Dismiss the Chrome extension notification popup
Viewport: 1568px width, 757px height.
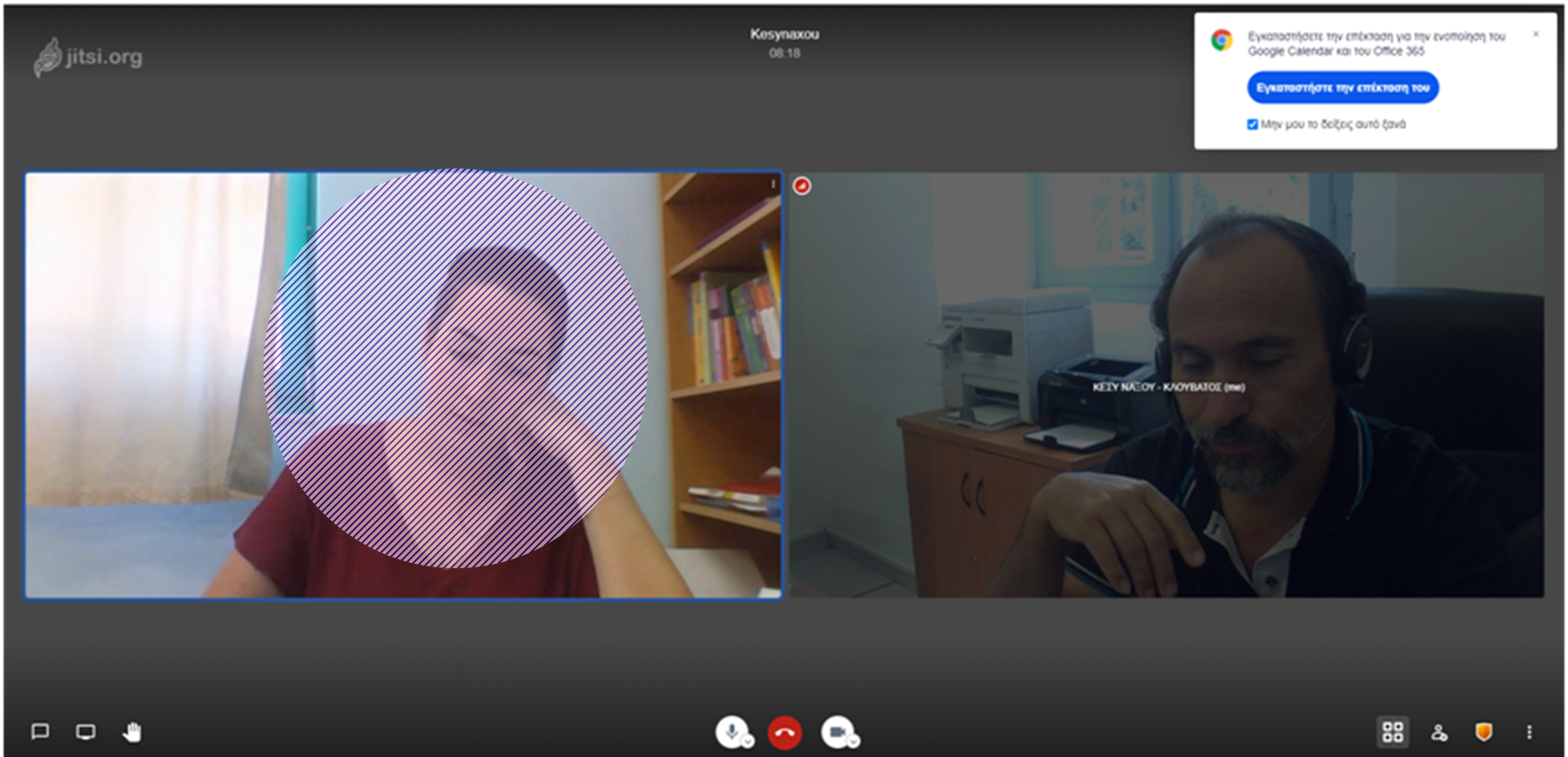(x=1536, y=34)
